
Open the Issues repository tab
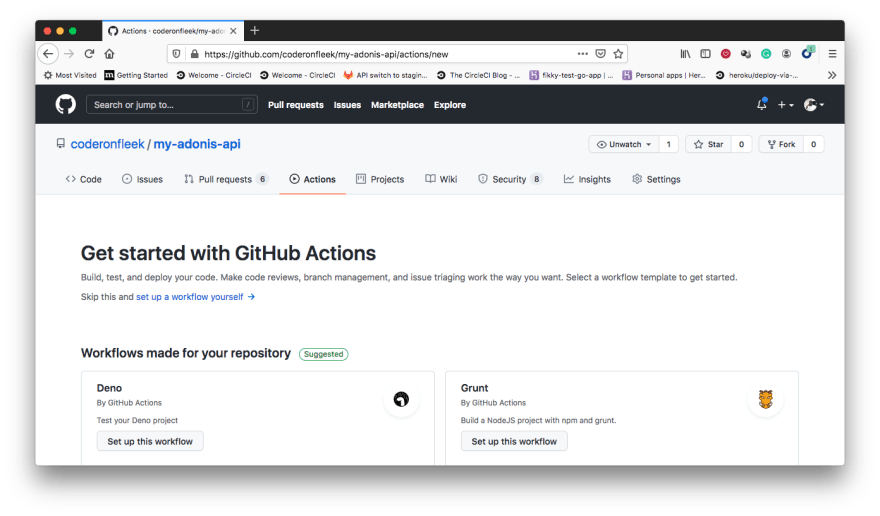click(143, 179)
